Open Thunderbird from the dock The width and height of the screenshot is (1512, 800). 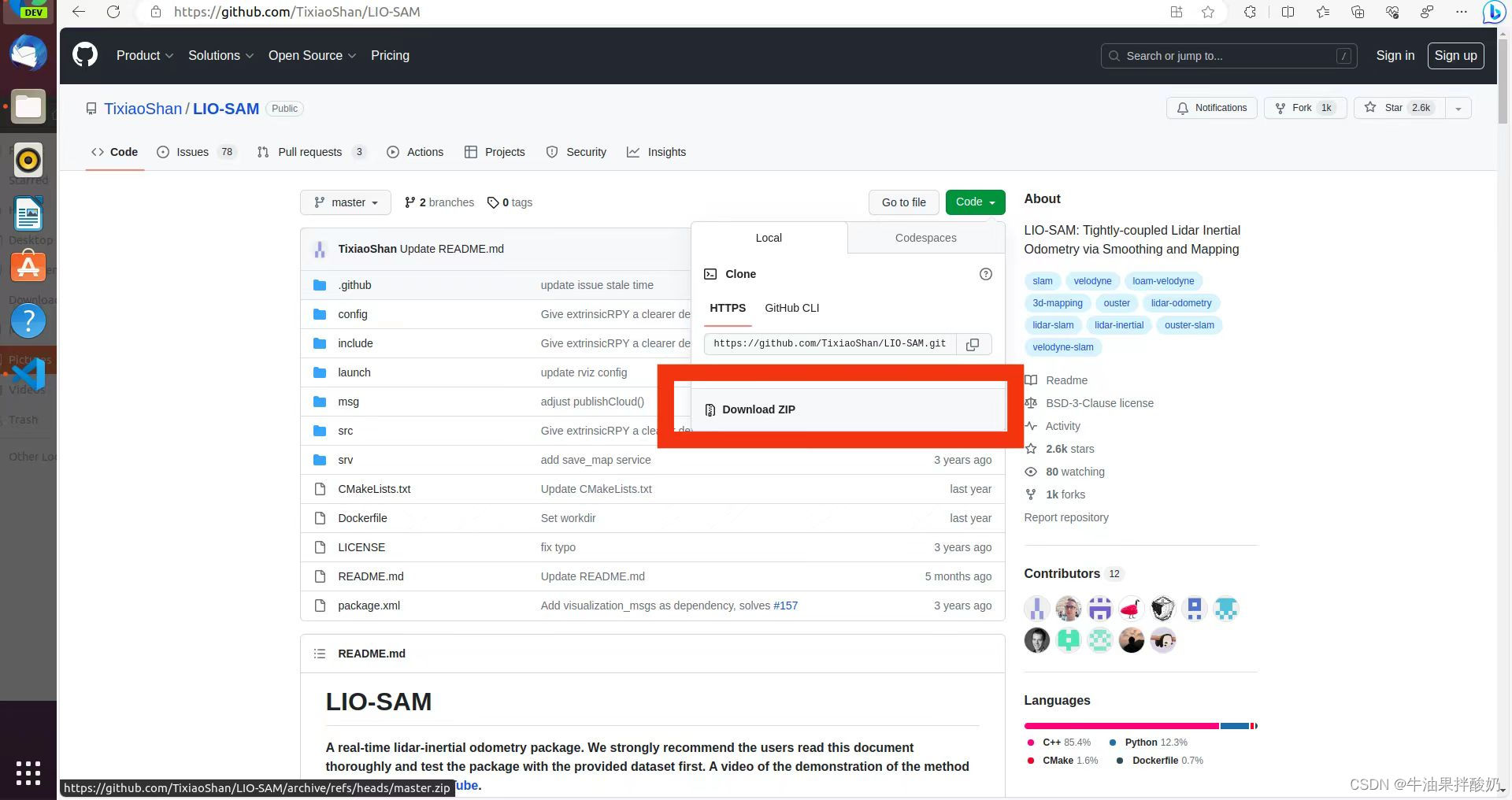pos(28,54)
